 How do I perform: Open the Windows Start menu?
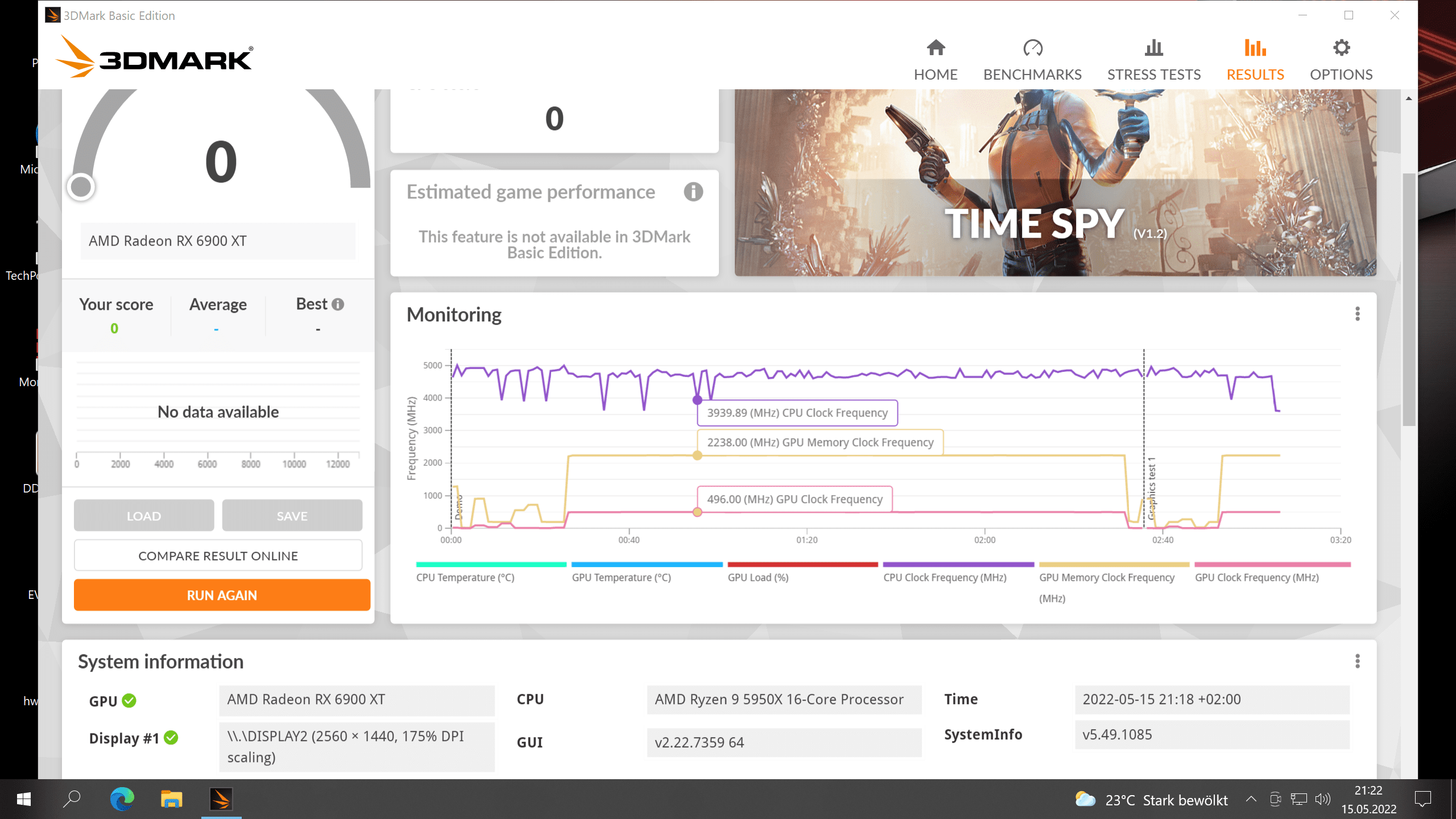[x=24, y=799]
